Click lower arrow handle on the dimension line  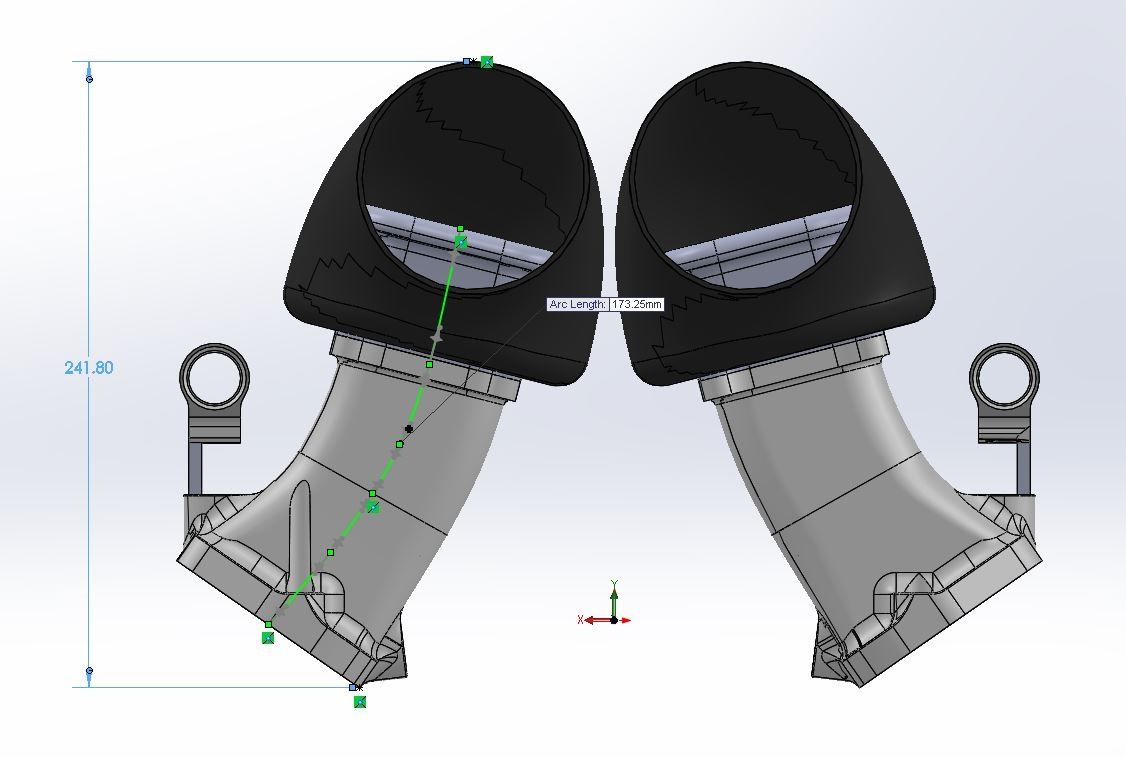tap(89, 671)
